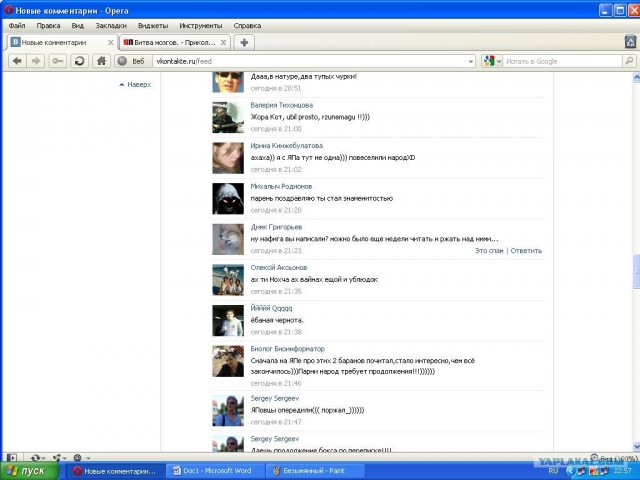Open the 'Инструменты' menu

click(x=201, y=25)
